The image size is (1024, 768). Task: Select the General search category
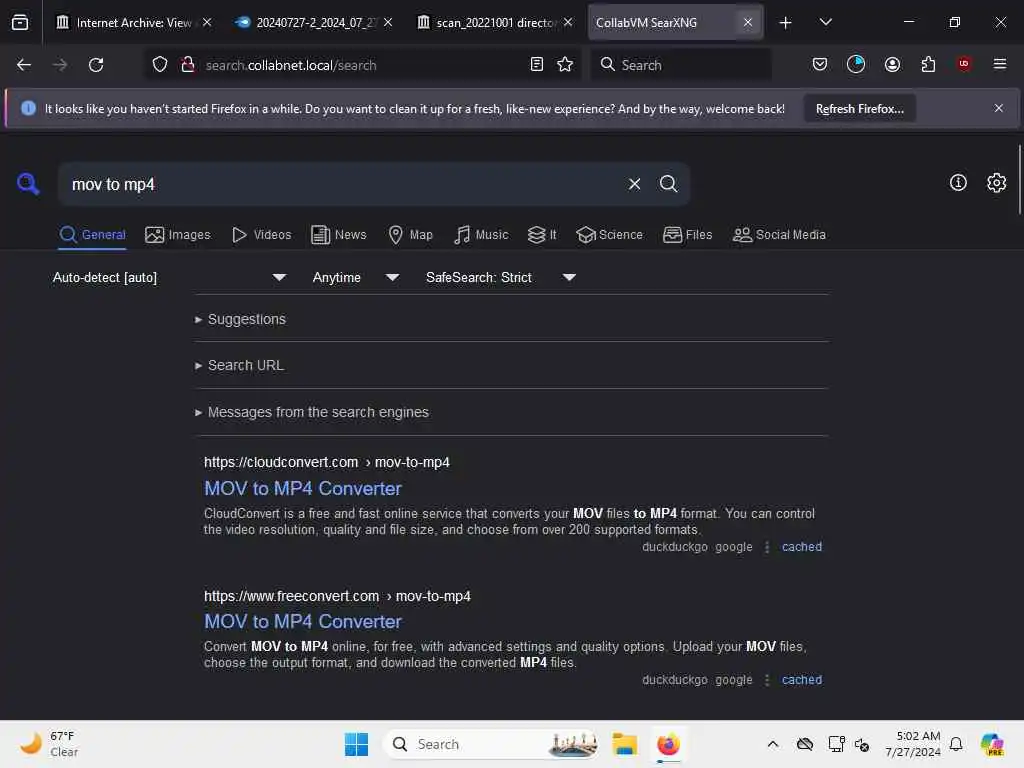(93, 235)
